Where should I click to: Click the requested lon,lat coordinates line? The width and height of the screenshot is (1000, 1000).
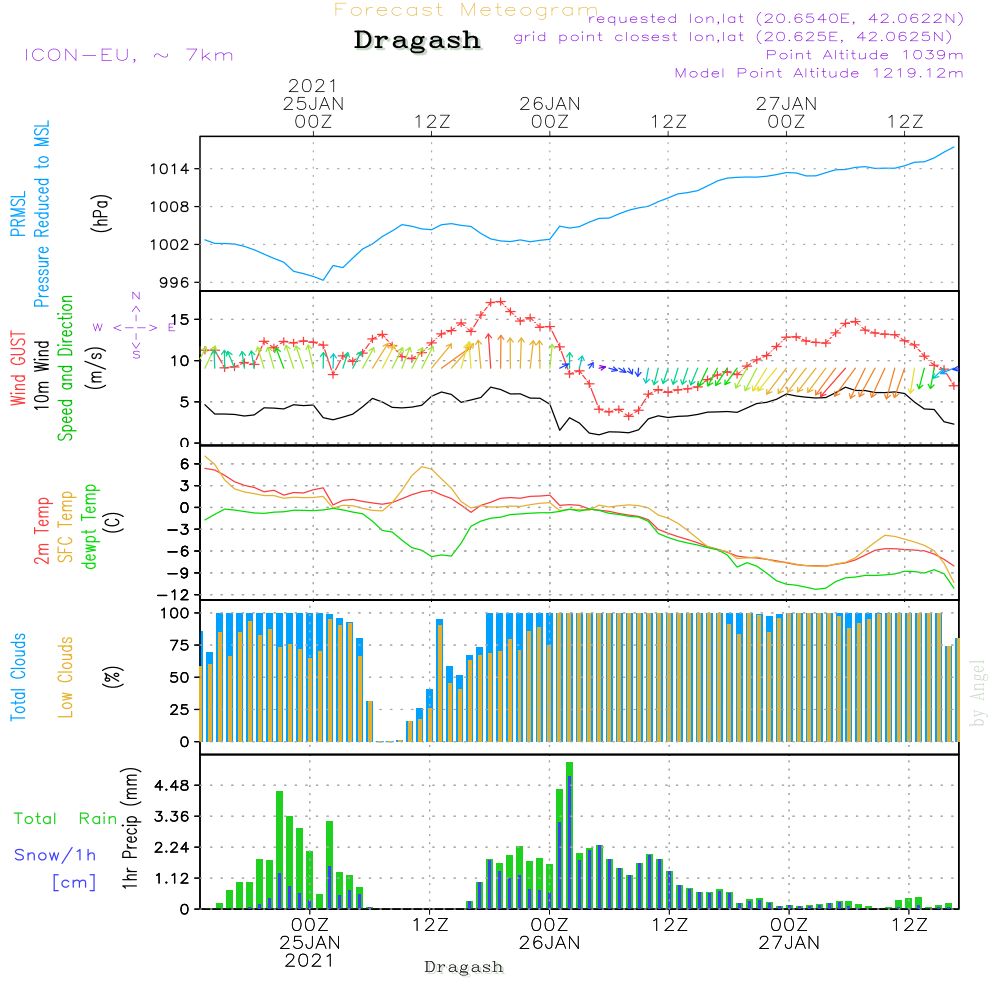point(776,18)
